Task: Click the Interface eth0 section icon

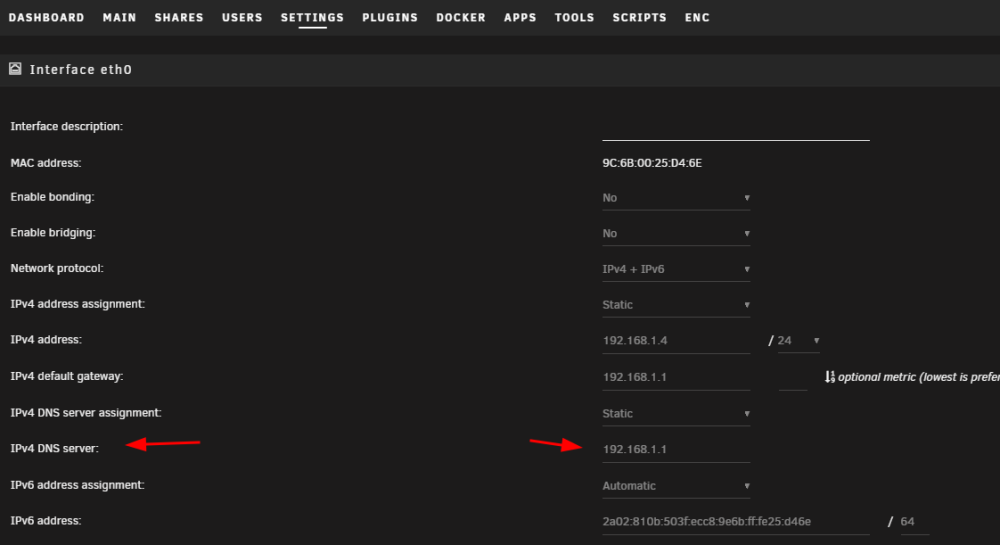Action: click(15, 69)
